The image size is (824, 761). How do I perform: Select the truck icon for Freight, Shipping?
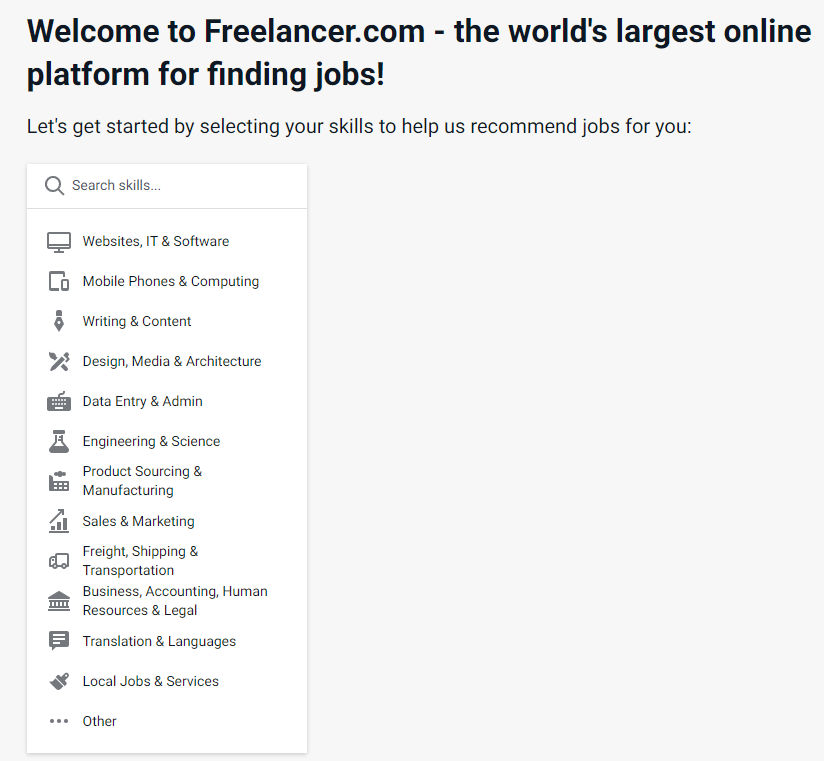(x=59, y=561)
